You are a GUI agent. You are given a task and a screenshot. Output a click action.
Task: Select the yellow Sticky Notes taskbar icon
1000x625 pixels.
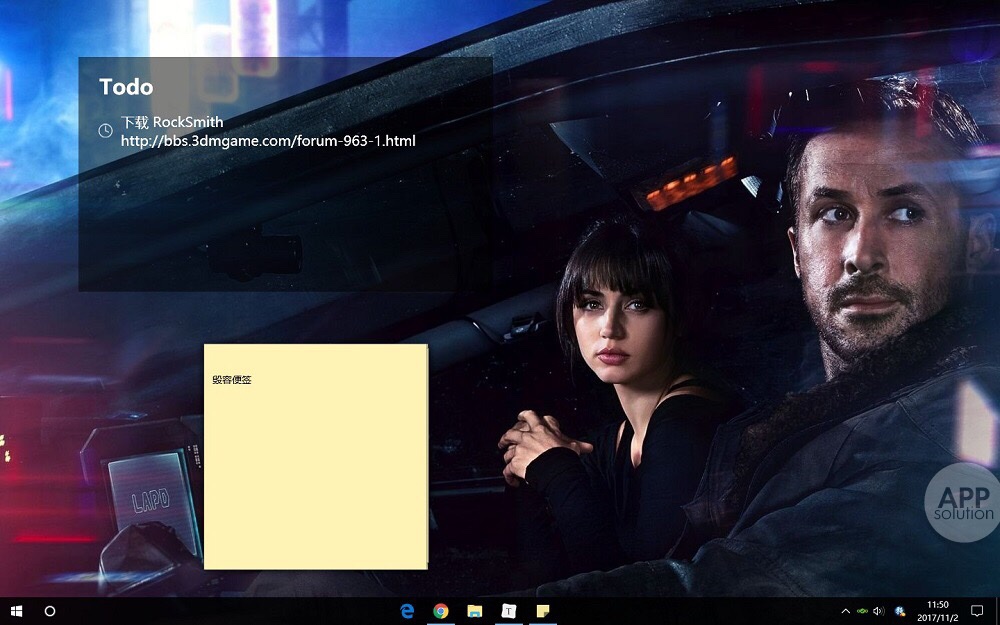543,610
